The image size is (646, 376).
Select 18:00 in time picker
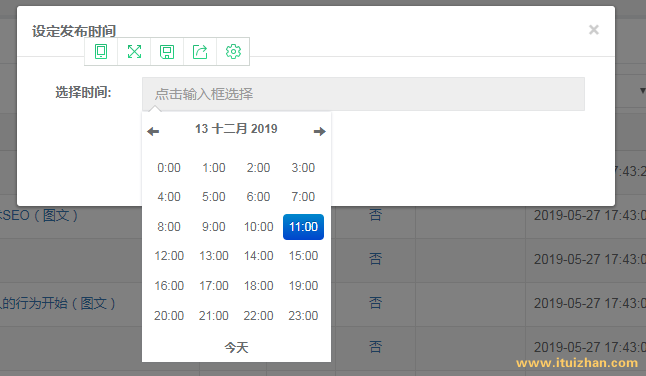[258, 285]
